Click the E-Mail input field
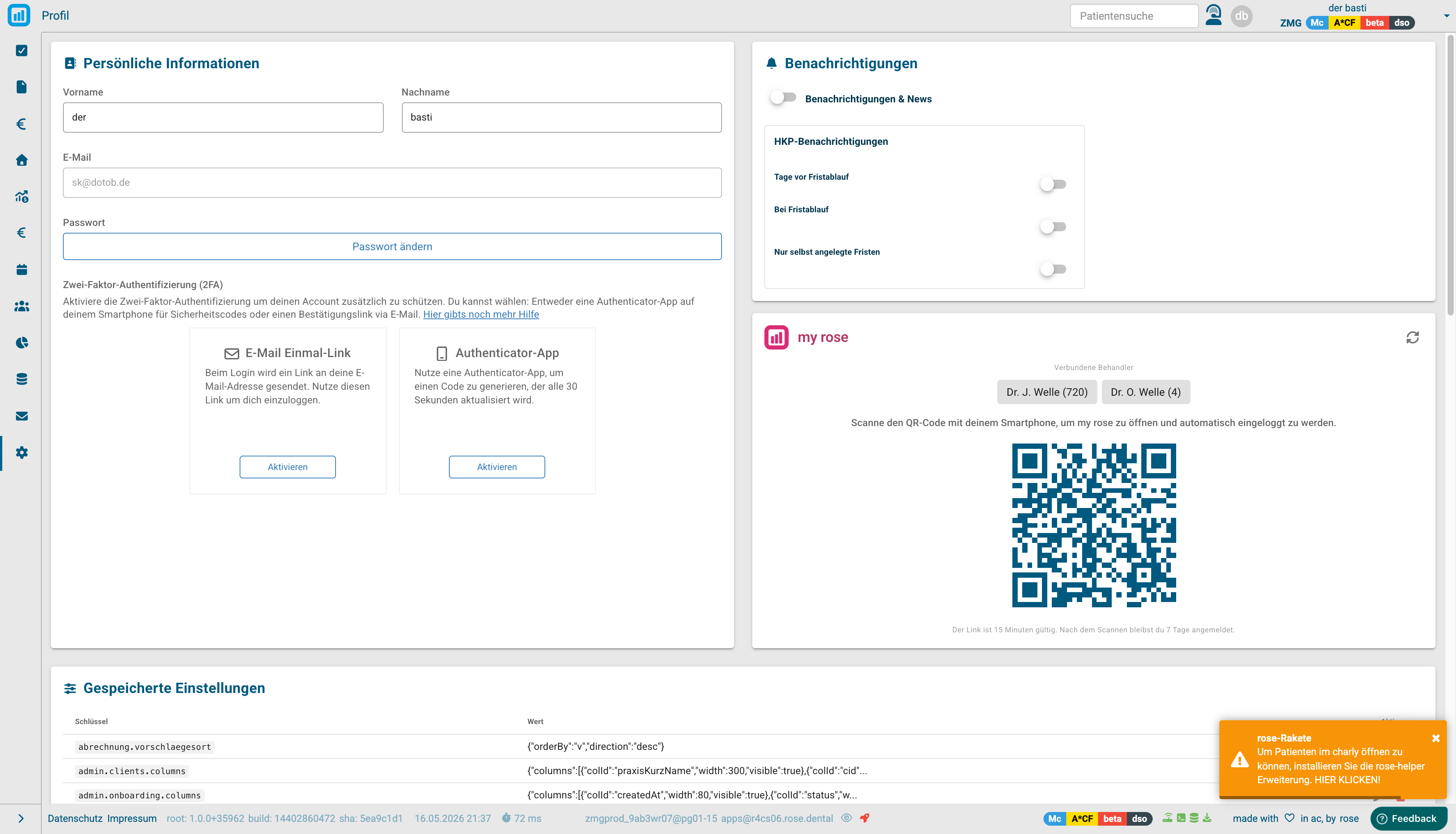This screenshot has width=1456, height=834. tap(392, 183)
